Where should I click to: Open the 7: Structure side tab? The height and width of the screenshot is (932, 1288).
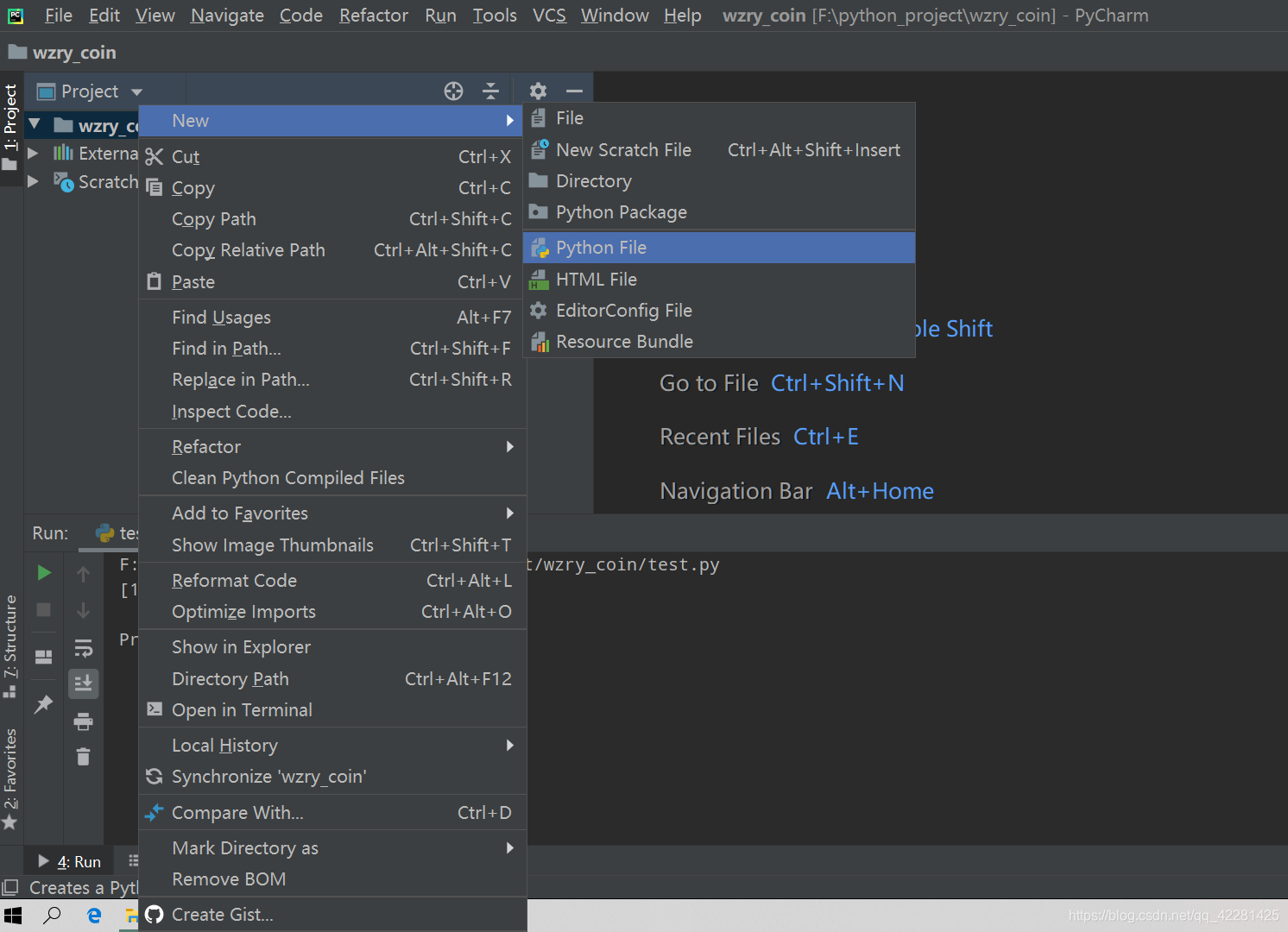[10, 645]
